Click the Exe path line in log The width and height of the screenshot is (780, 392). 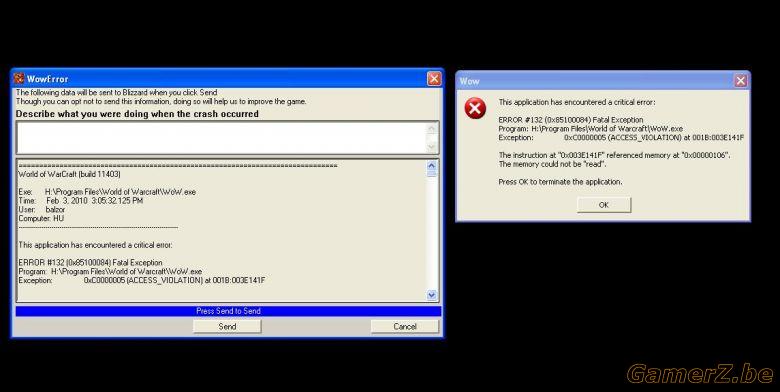coord(107,192)
